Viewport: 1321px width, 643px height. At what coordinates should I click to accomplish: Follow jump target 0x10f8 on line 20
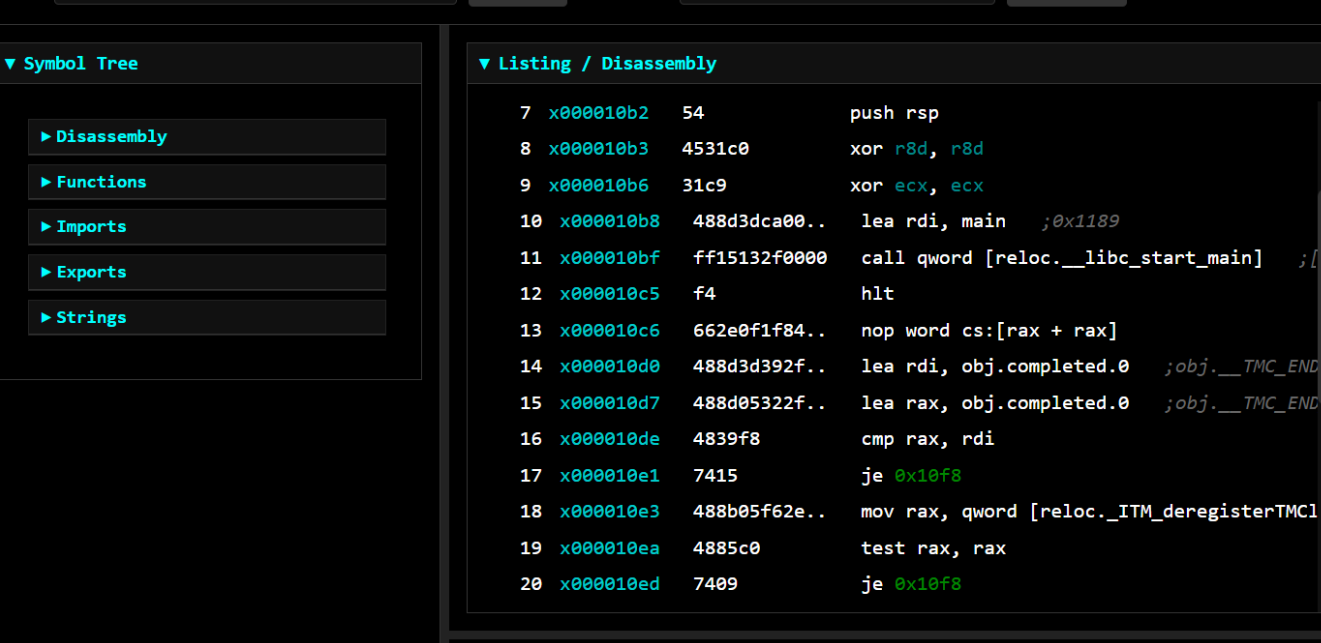click(928, 584)
